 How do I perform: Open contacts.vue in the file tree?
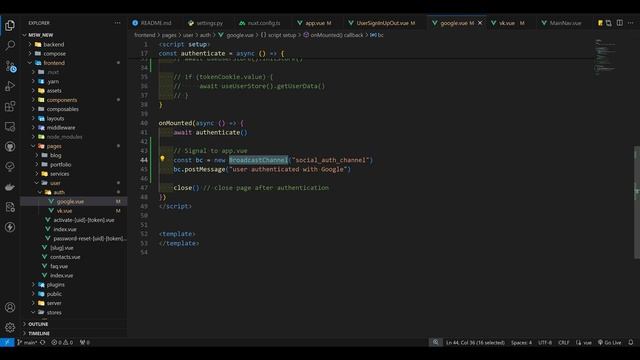[65, 257]
